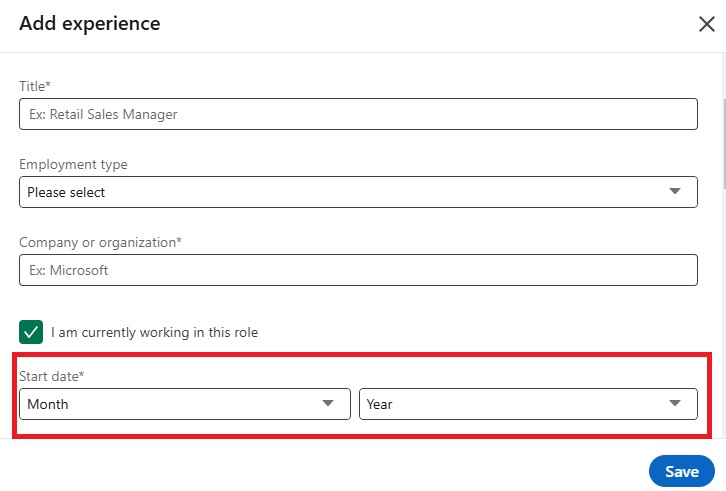Click the 'Employment type' label

(73, 164)
